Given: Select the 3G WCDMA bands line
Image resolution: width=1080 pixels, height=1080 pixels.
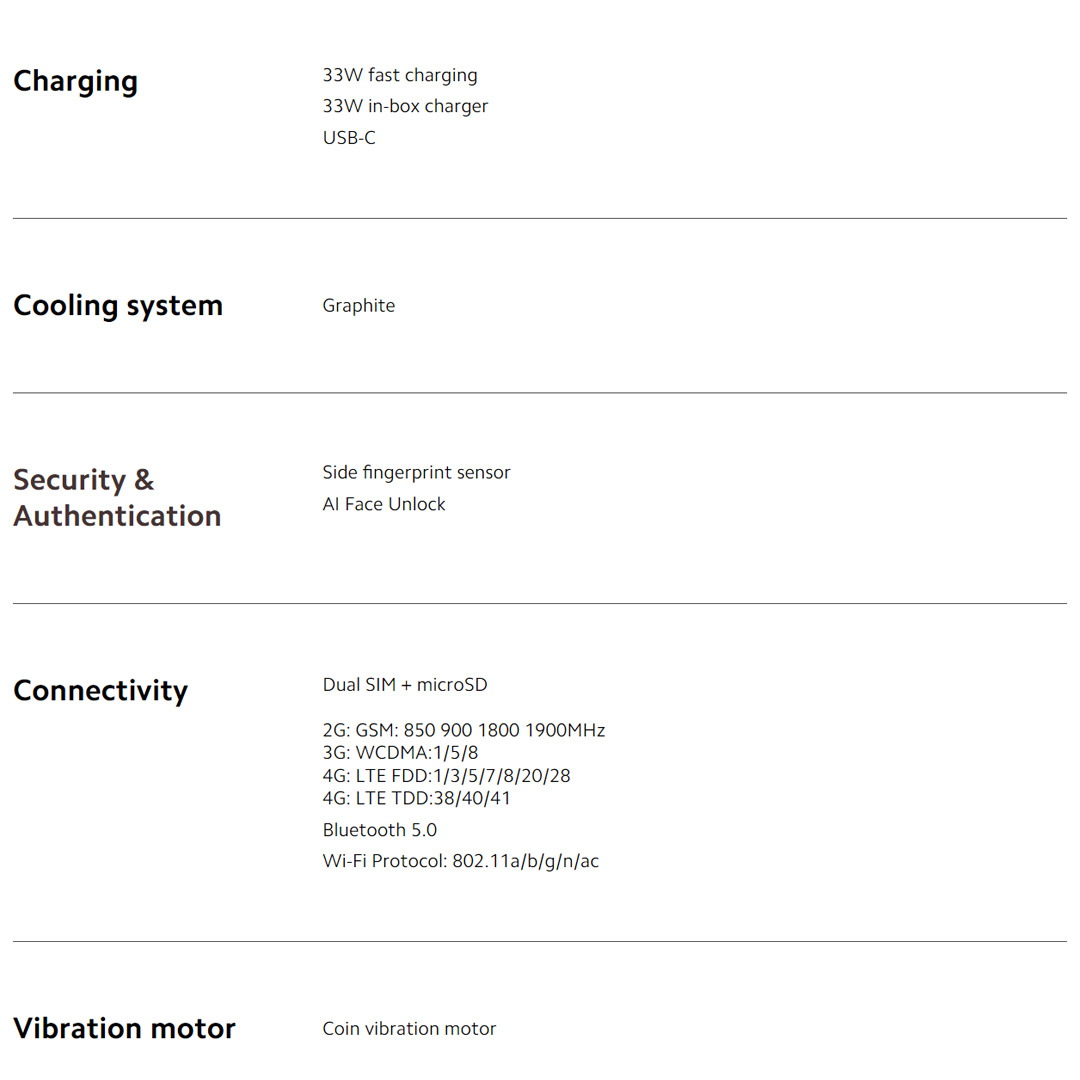Looking at the screenshot, I should pos(400,753).
